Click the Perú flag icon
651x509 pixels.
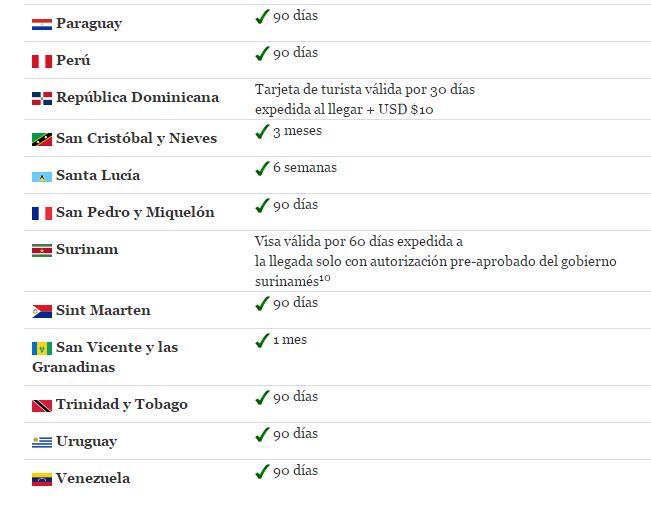[x=42, y=61]
